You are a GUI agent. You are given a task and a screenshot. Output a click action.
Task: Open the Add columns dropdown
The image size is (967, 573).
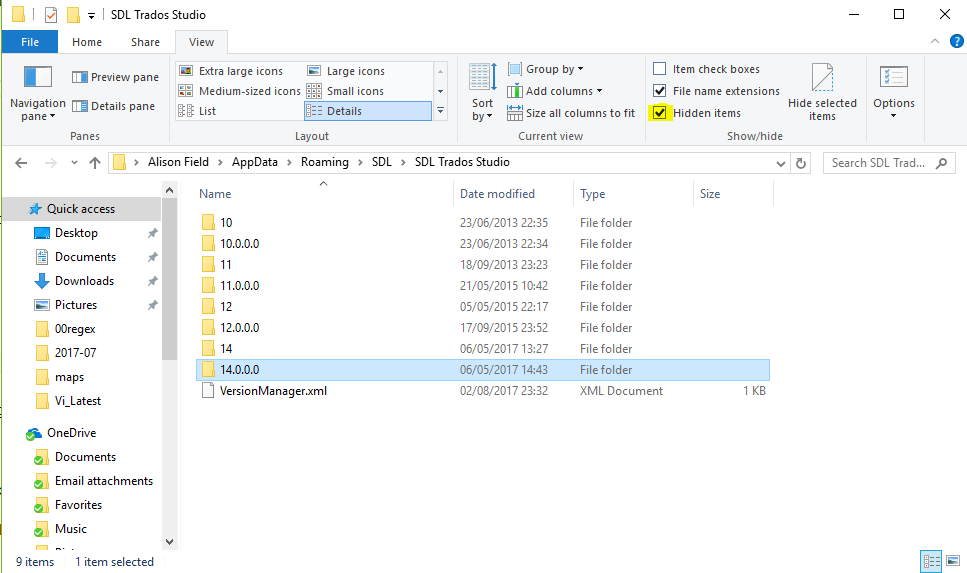[x=554, y=91]
